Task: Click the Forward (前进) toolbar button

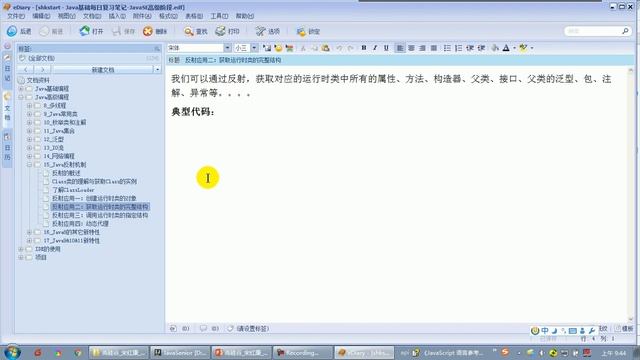Action: click(51, 31)
